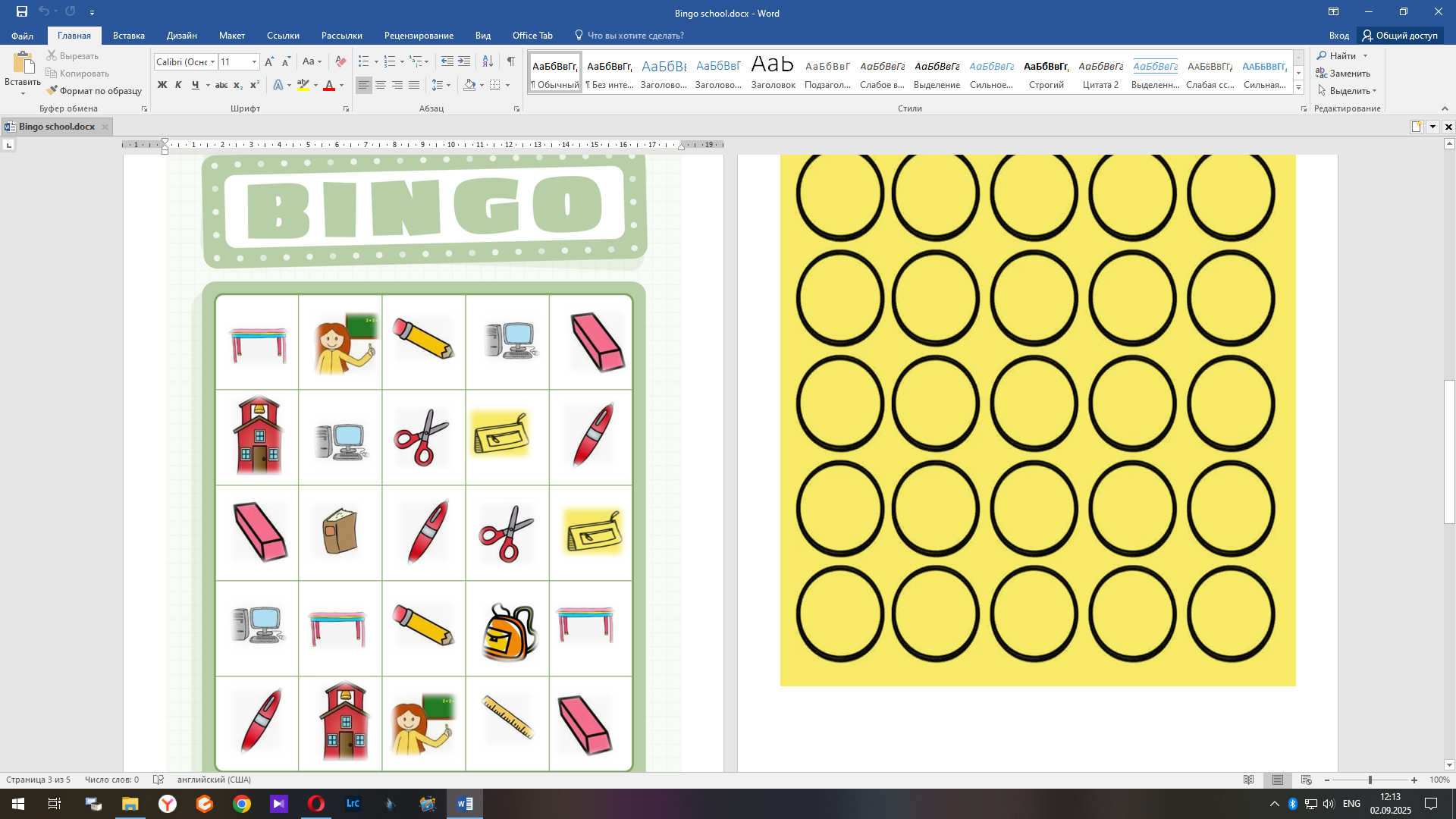The height and width of the screenshot is (819, 1456).
Task: Expand line spacing options dropdown
Action: tap(449, 85)
